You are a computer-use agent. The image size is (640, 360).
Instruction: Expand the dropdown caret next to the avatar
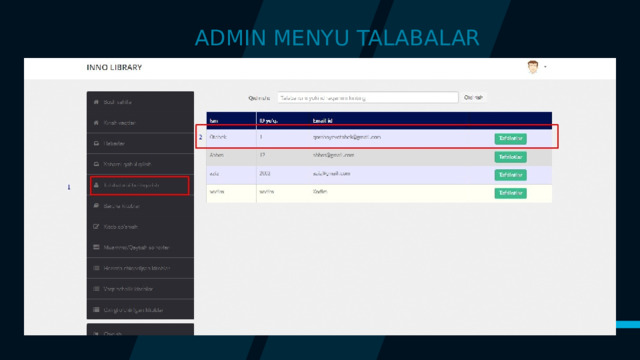pos(545,67)
